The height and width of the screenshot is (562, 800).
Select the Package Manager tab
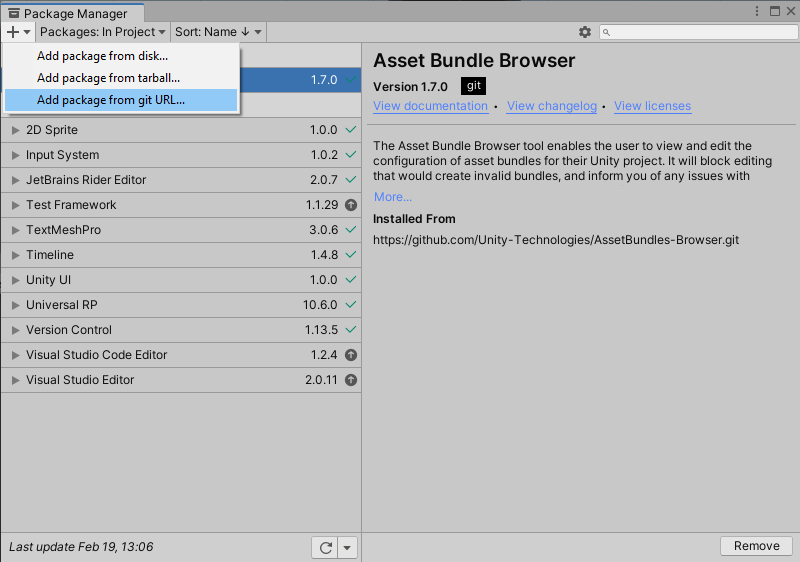(x=73, y=13)
